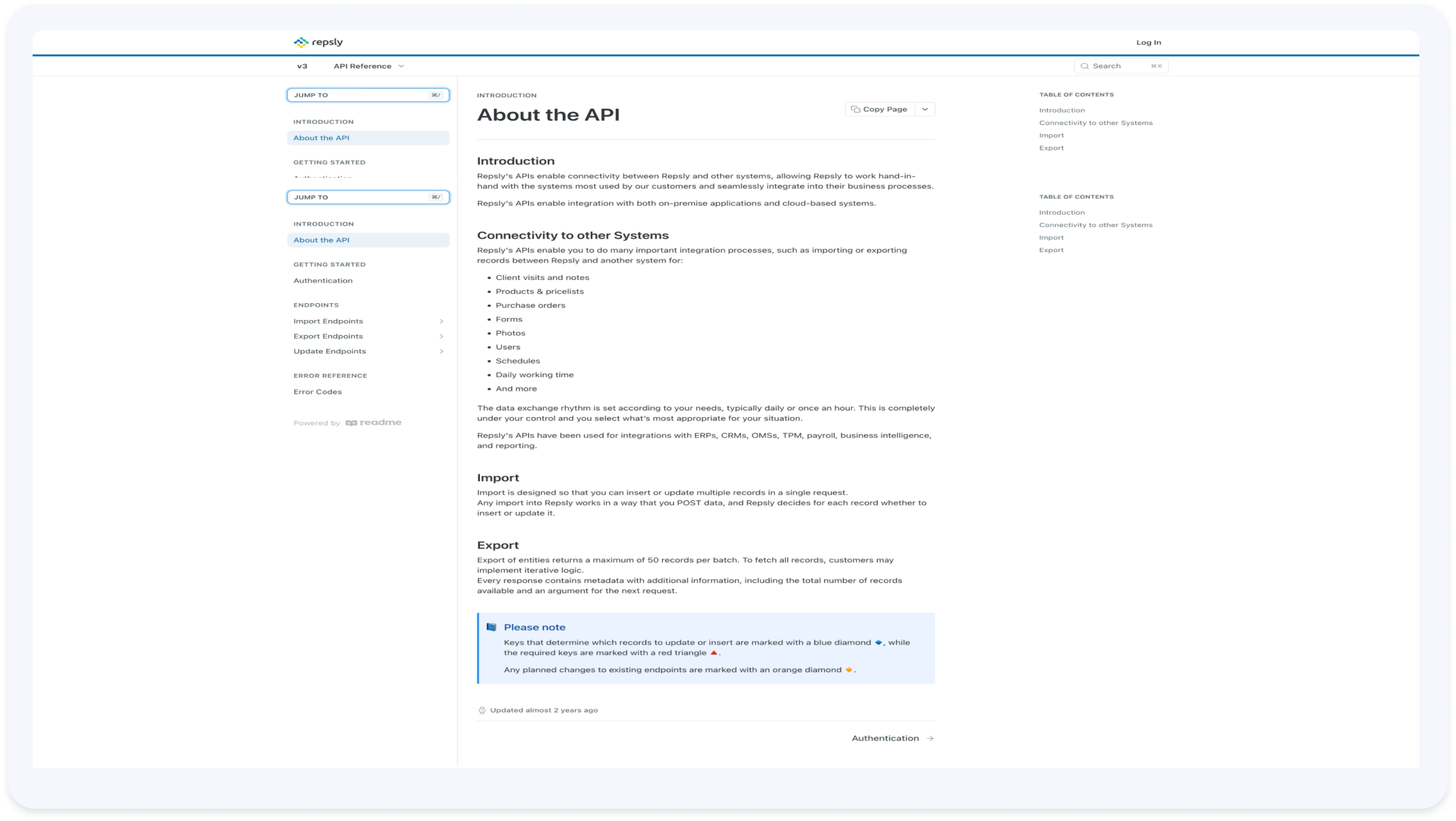Focus the Search field in the header

(x=1121, y=66)
